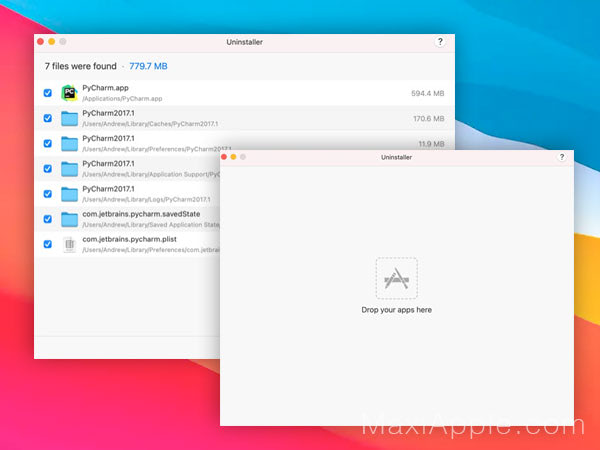
Task: Toggle checkbox for Application Support PyCharm2017.1 folder
Action: [x=47, y=169]
